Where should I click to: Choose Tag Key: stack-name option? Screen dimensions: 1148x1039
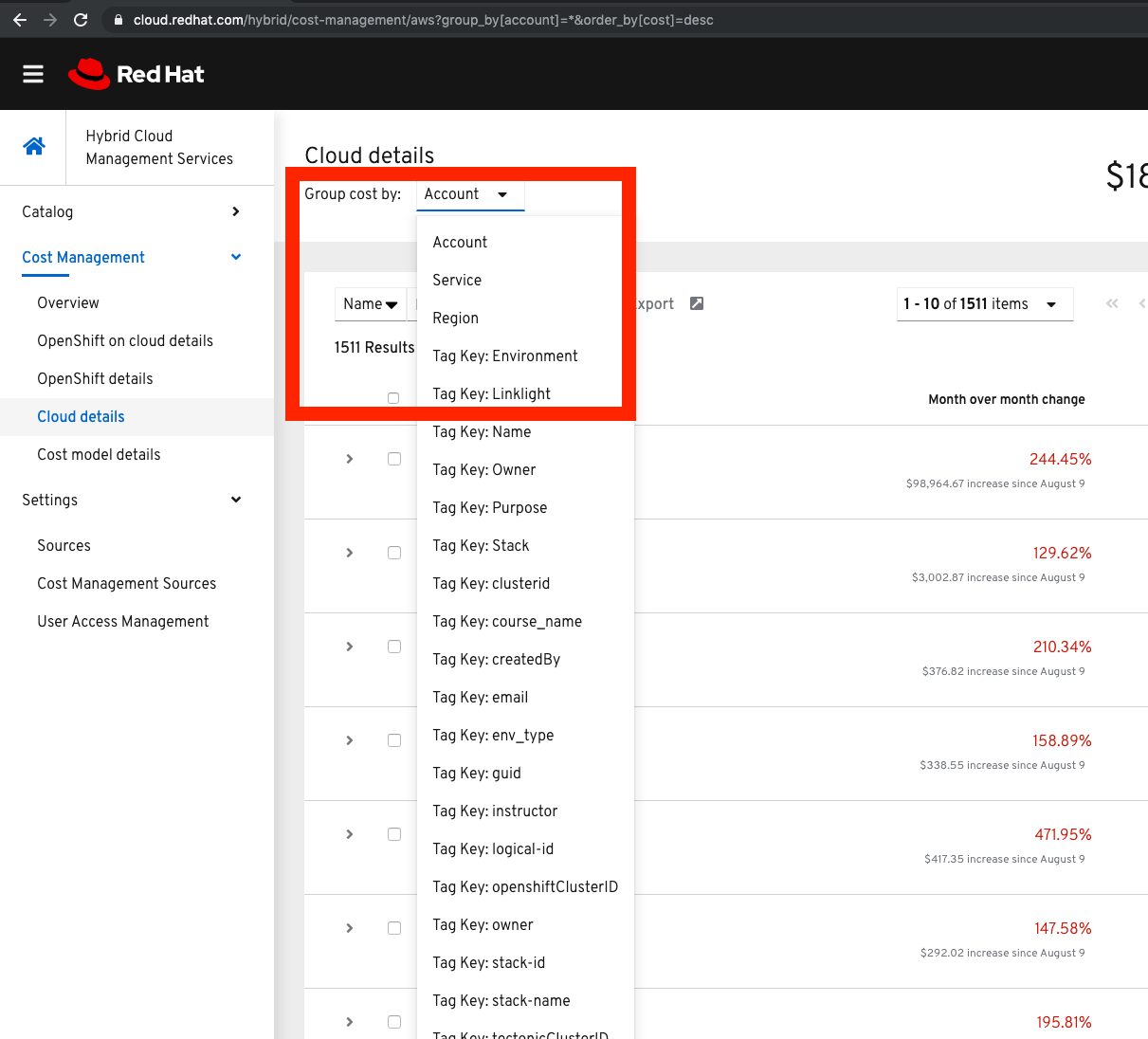click(x=525, y=1001)
